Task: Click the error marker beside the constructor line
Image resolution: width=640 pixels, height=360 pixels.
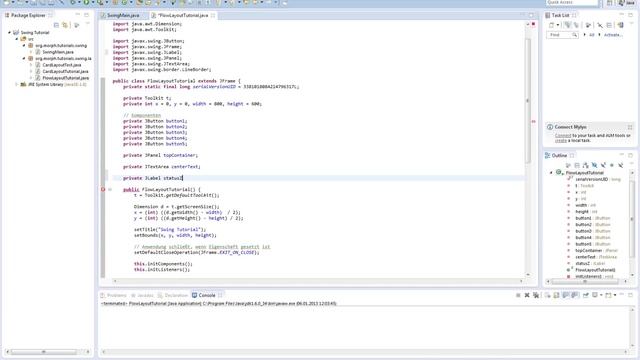Action: 103,189
